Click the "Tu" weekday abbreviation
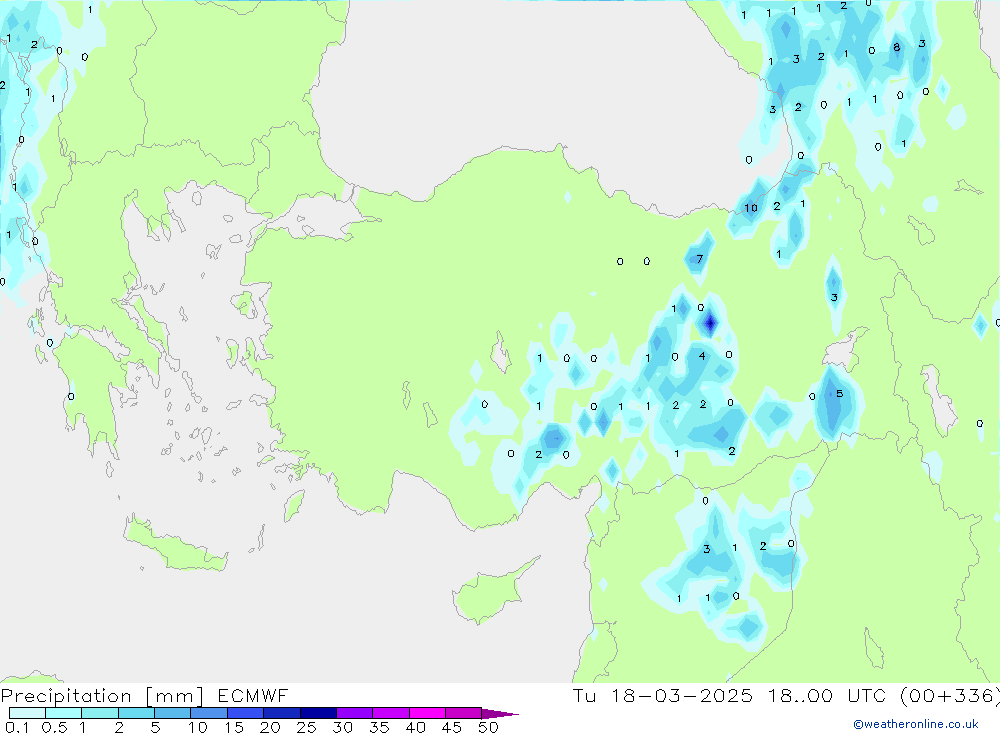The width and height of the screenshot is (1000, 733). click(x=584, y=695)
